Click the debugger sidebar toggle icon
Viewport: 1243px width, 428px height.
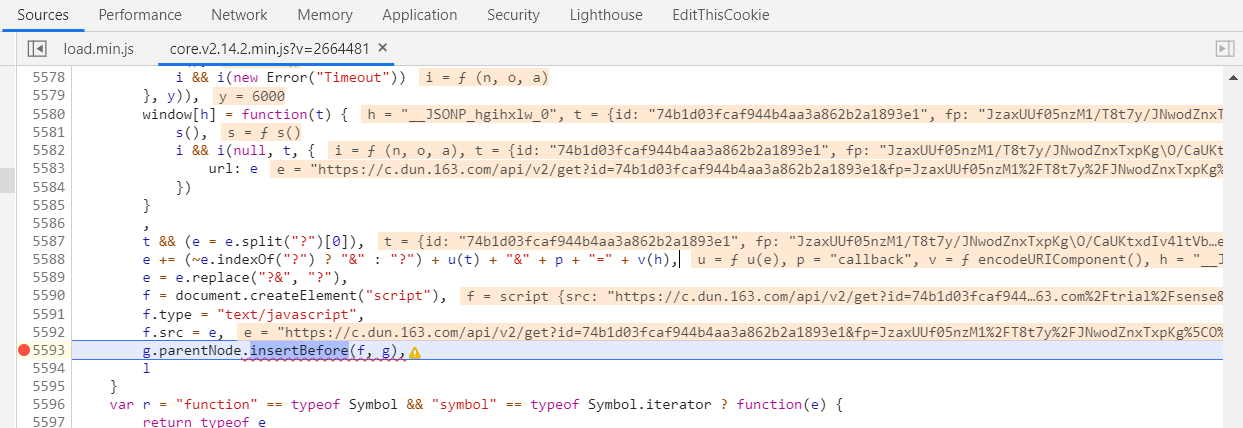(1223, 48)
